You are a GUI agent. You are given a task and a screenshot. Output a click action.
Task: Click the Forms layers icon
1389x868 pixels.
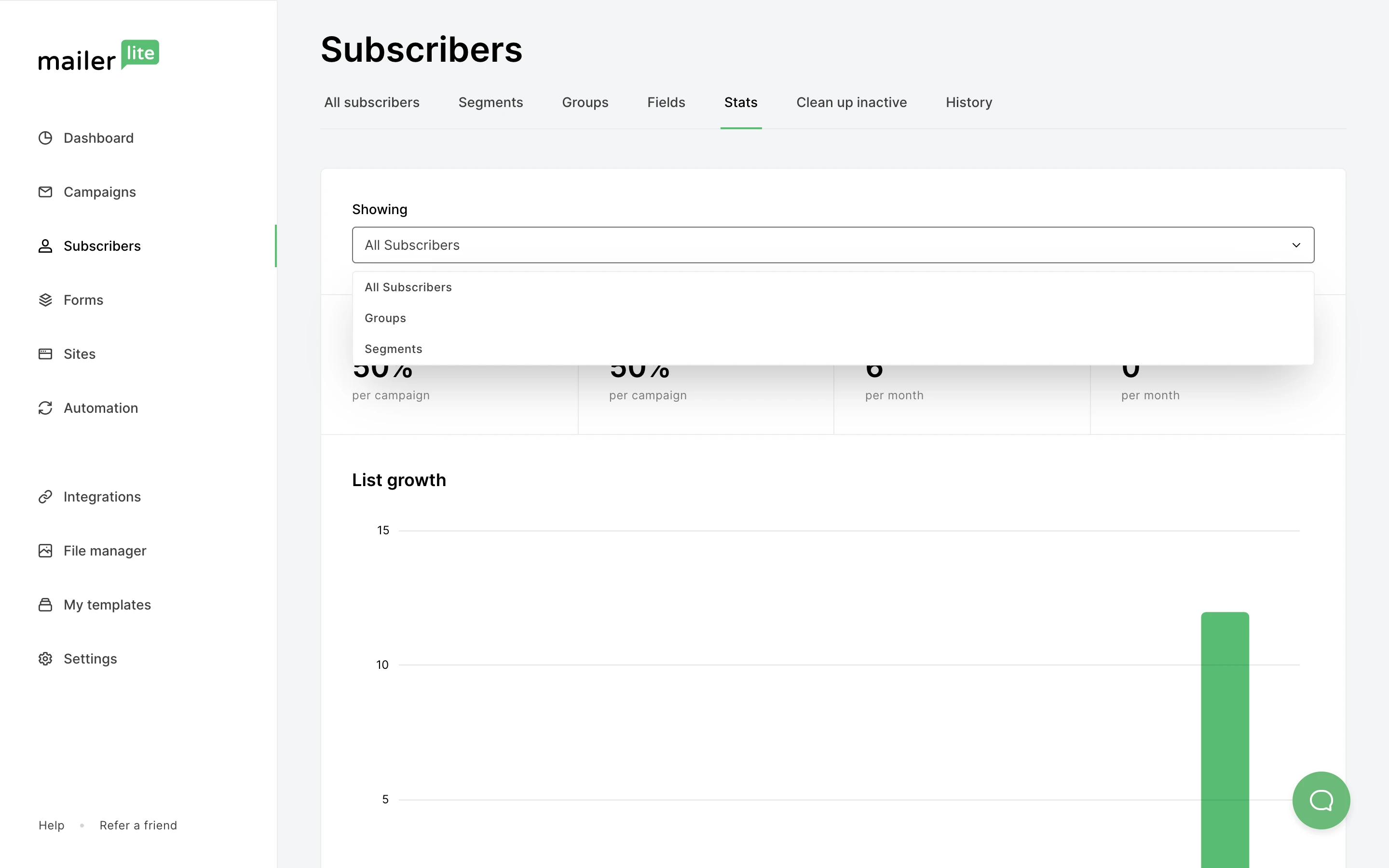tap(45, 299)
